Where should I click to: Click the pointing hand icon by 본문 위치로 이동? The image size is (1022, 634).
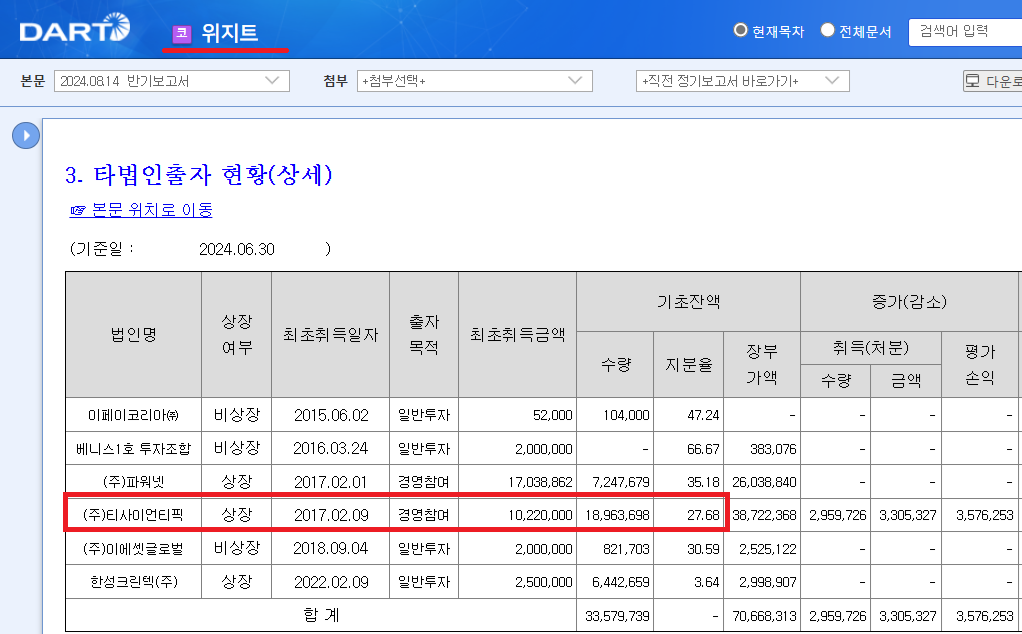click(78, 210)
